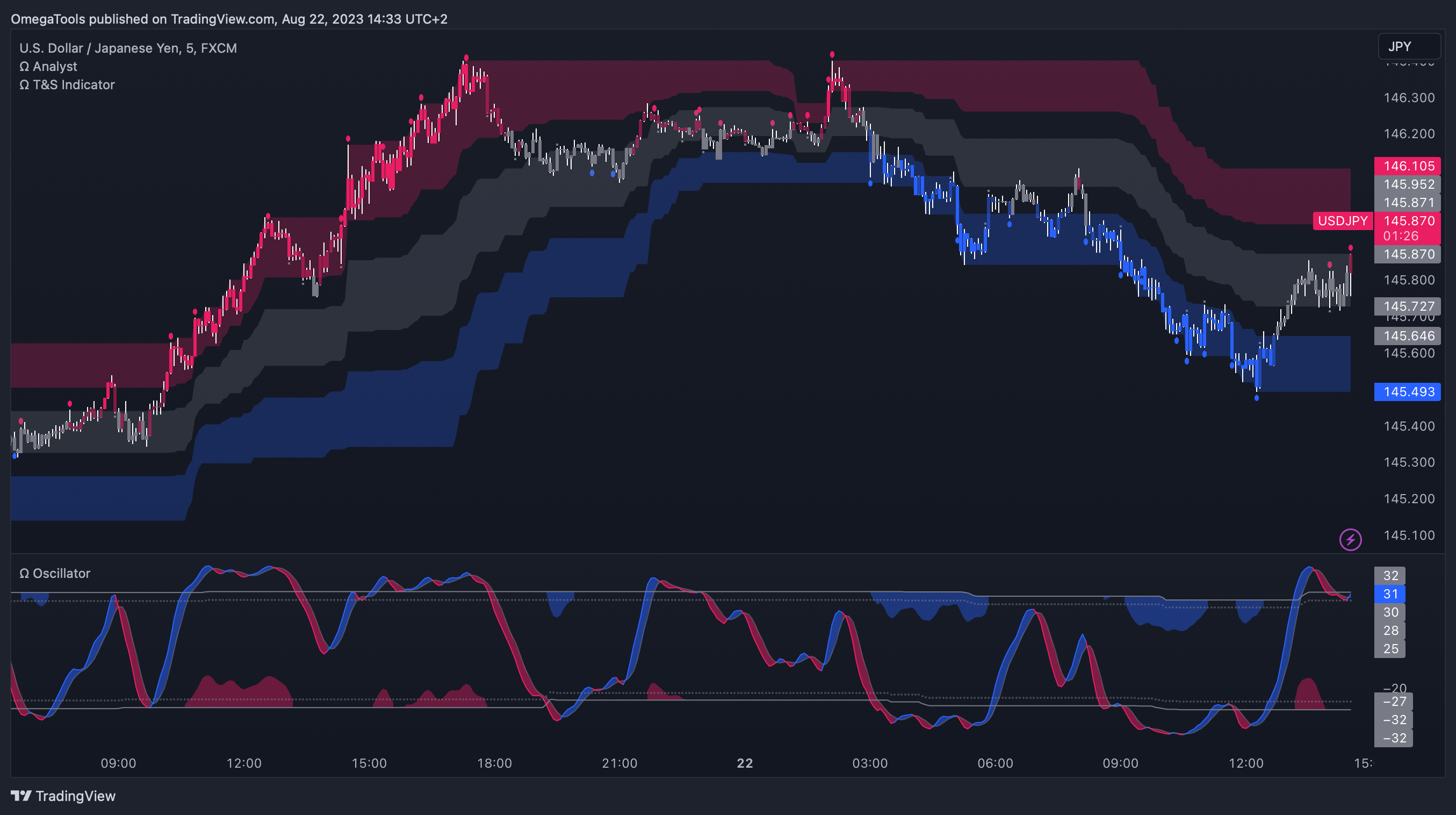Click the 145.646 price label
Screen dimensions: 1456x815
1408,335
